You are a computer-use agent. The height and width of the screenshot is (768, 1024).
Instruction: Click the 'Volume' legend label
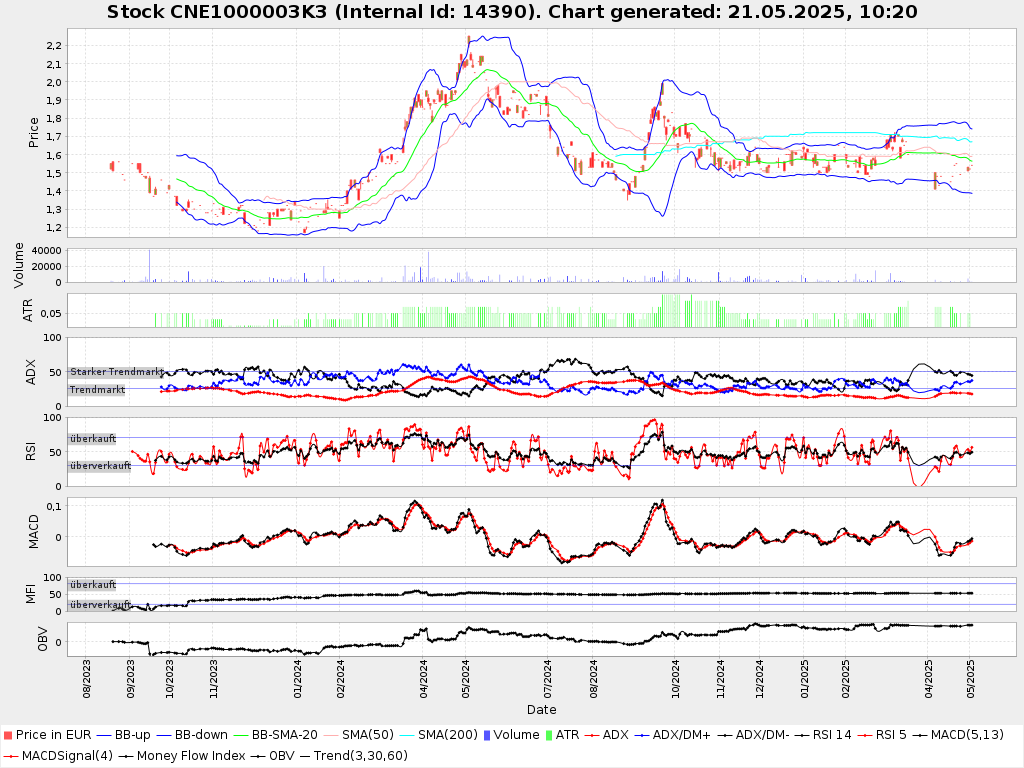pyautogui.click(x=517, y=735)
